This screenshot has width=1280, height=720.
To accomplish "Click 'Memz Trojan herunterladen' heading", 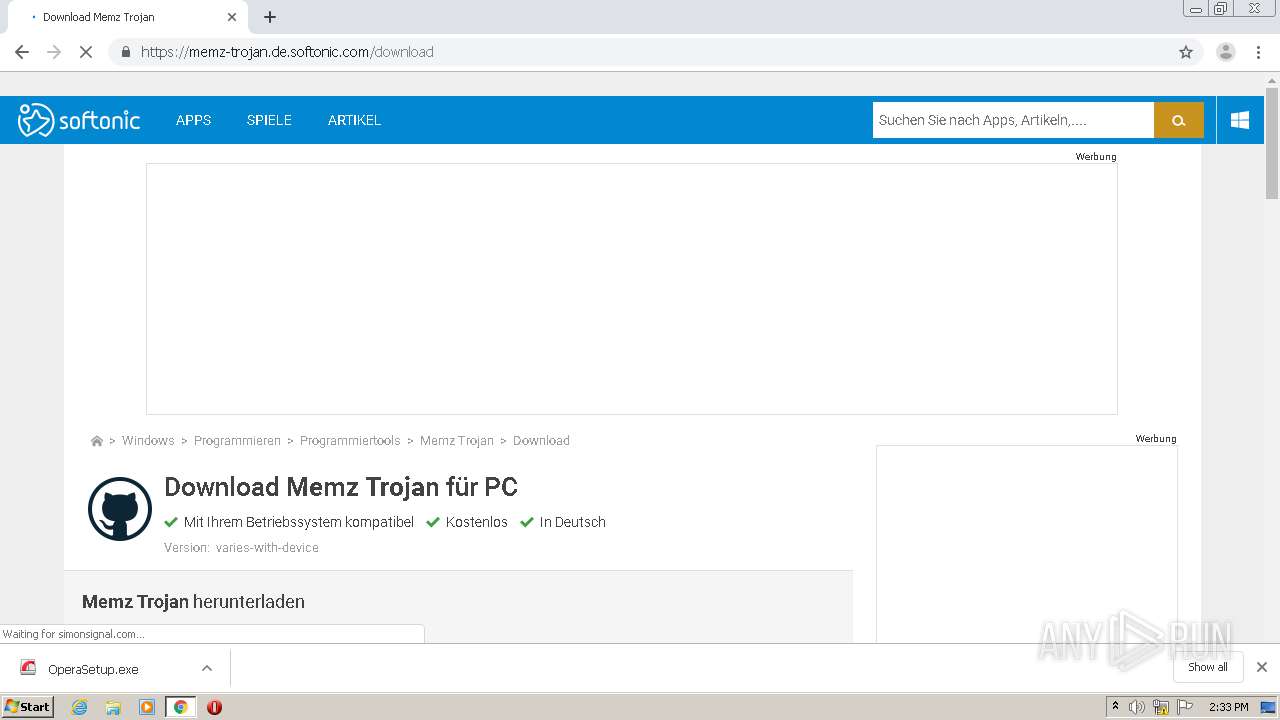I will (x=193, y=602).
